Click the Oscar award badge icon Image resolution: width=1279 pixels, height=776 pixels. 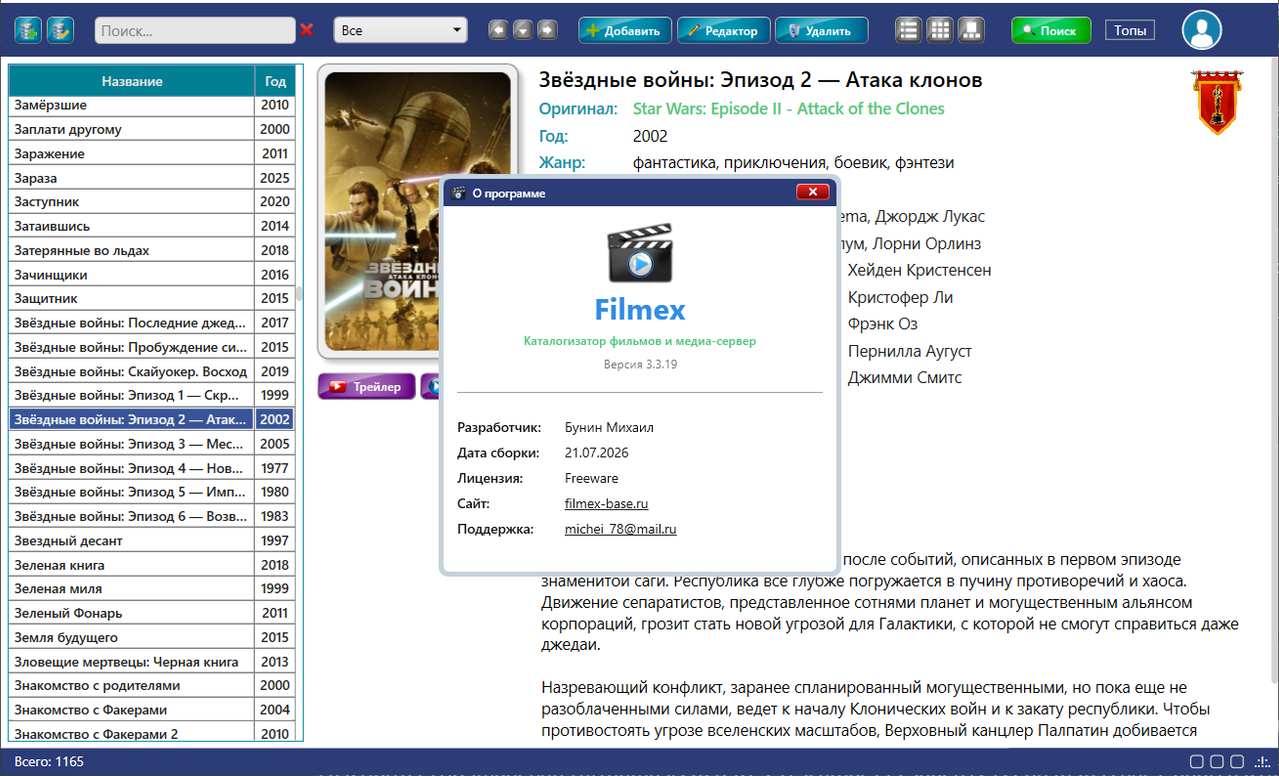pos(1216,101)
